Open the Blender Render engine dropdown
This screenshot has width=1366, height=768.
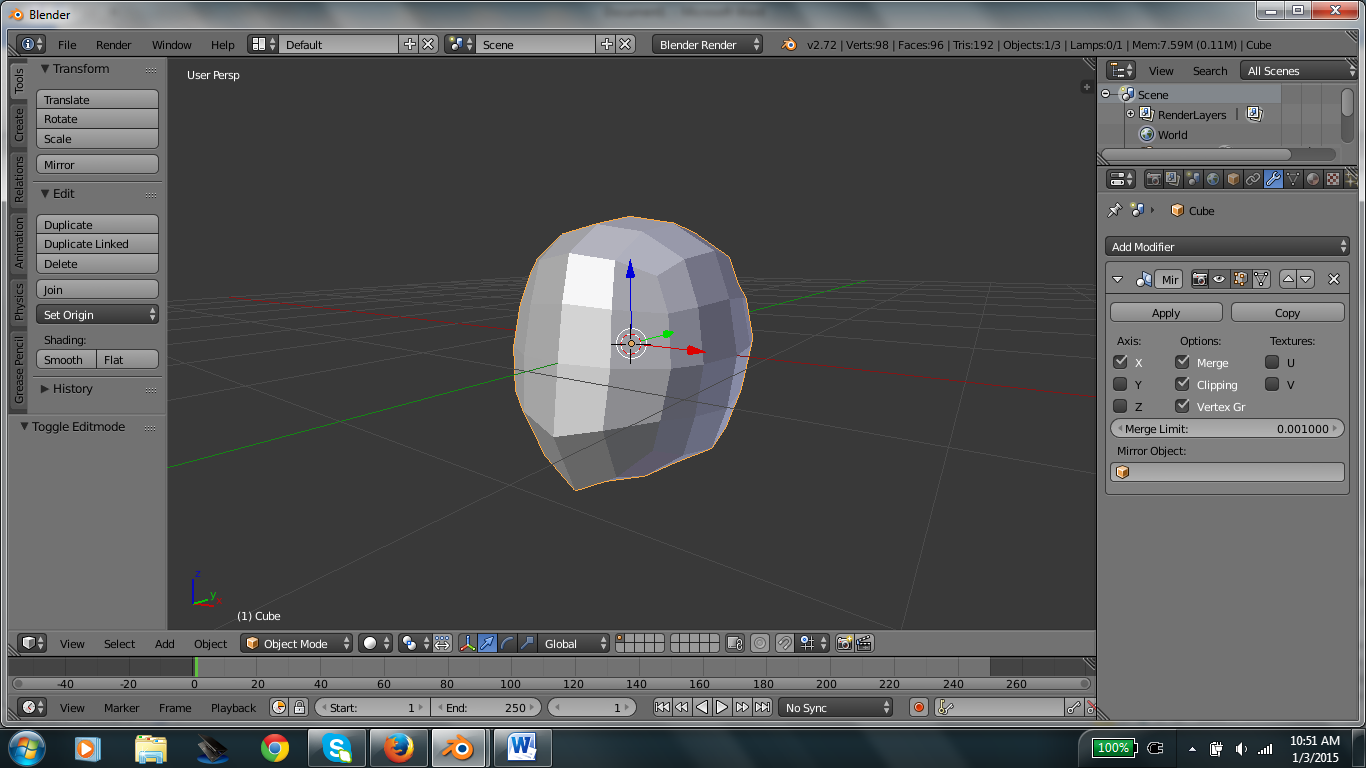click(707, 44)
